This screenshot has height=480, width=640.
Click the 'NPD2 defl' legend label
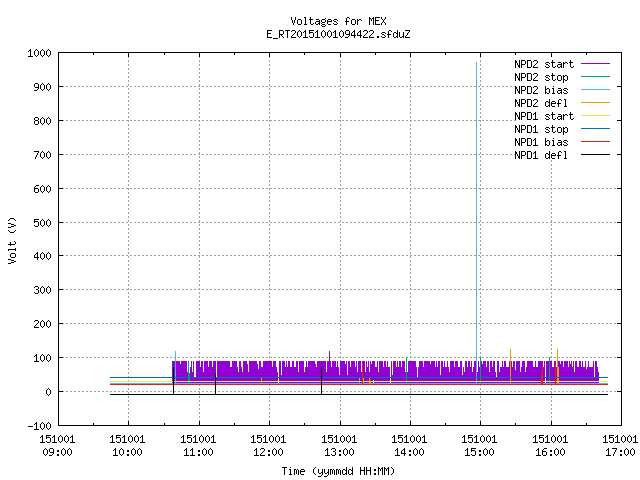tap(541, 103)
